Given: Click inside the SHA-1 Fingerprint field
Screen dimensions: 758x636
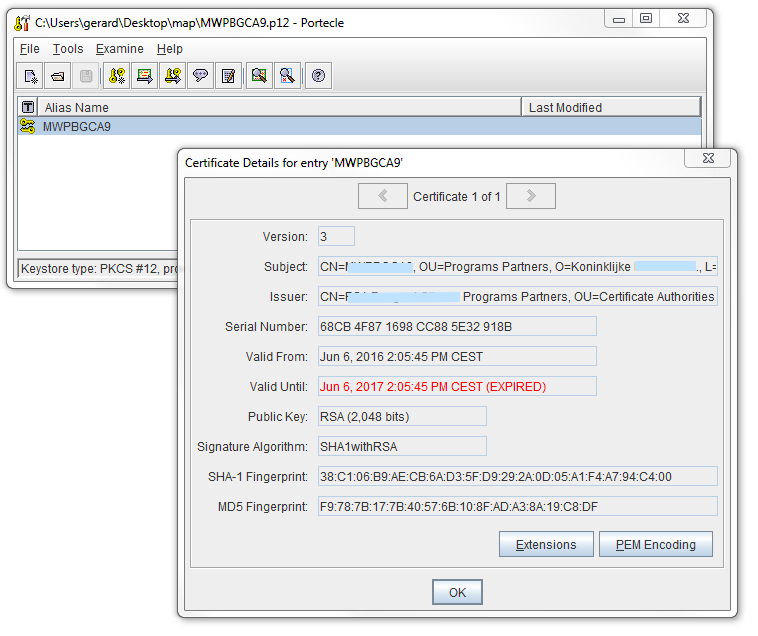Looking at the screenshot, I should pos(517,476).
